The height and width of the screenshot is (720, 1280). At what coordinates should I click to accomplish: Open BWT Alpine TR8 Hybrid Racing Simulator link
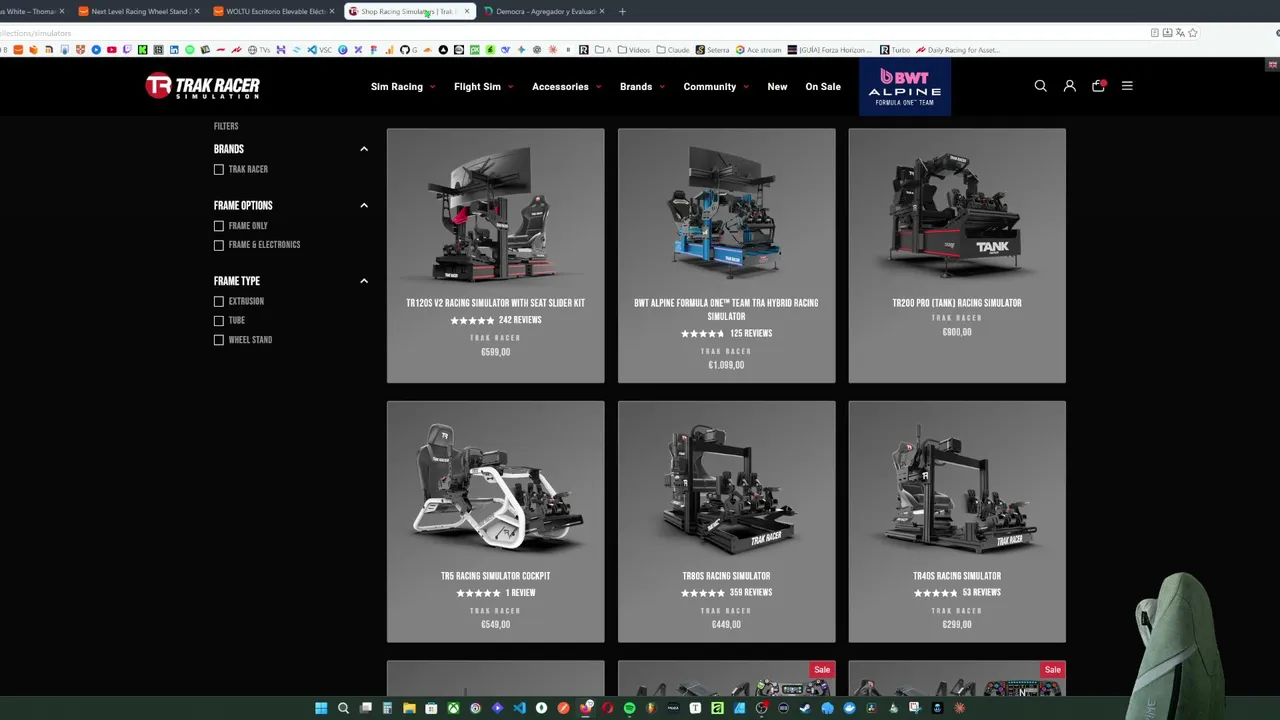click(x=726, y=309)
